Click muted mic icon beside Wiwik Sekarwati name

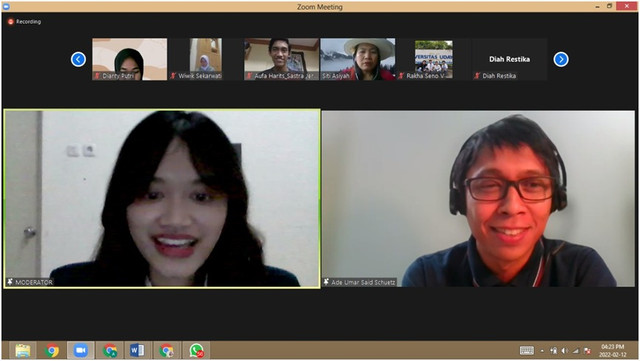click(x=173, y=76)
